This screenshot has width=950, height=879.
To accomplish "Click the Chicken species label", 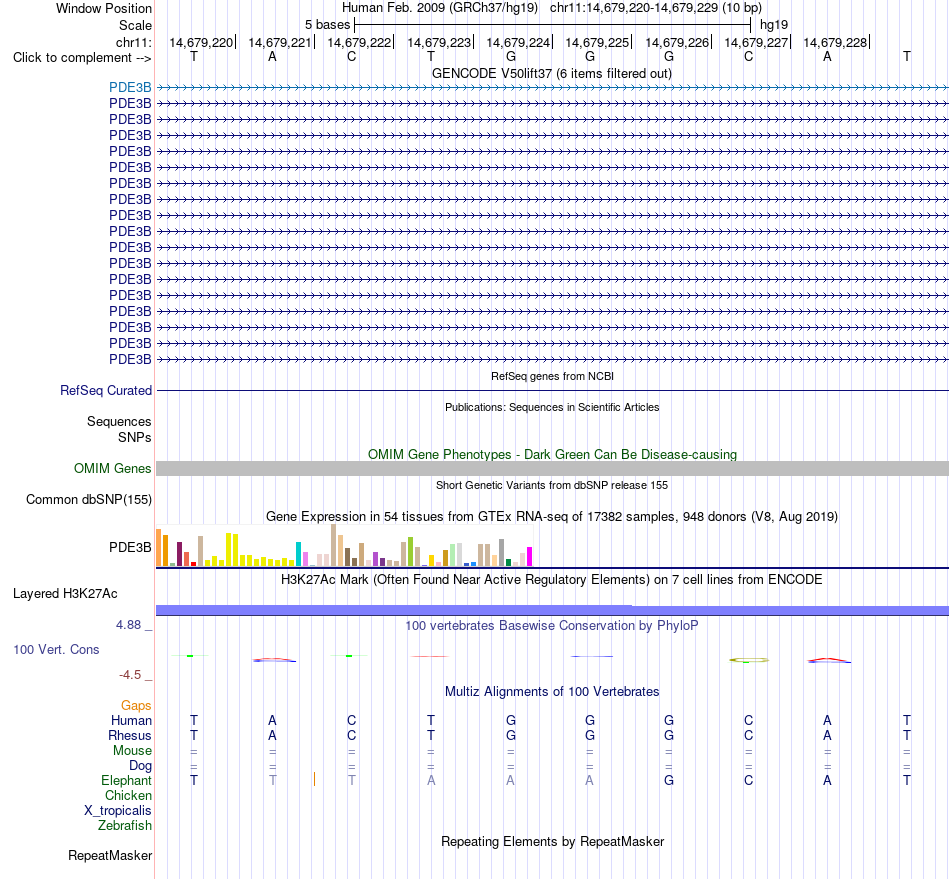I will [128, 795].
